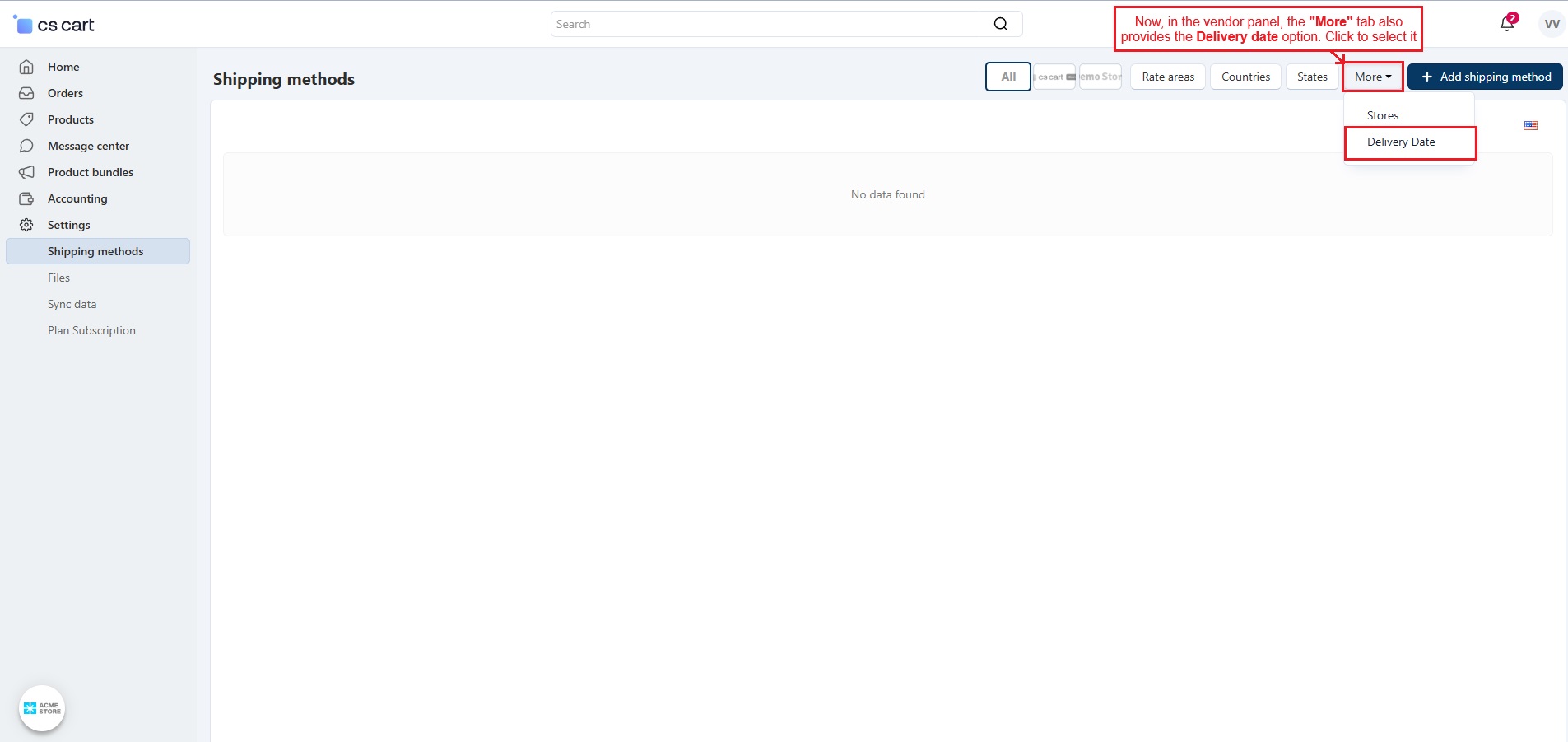The width and height of the screenshot is (1568, 742).
Task: Select the All filter button
Action: (x=1007, y=77)
